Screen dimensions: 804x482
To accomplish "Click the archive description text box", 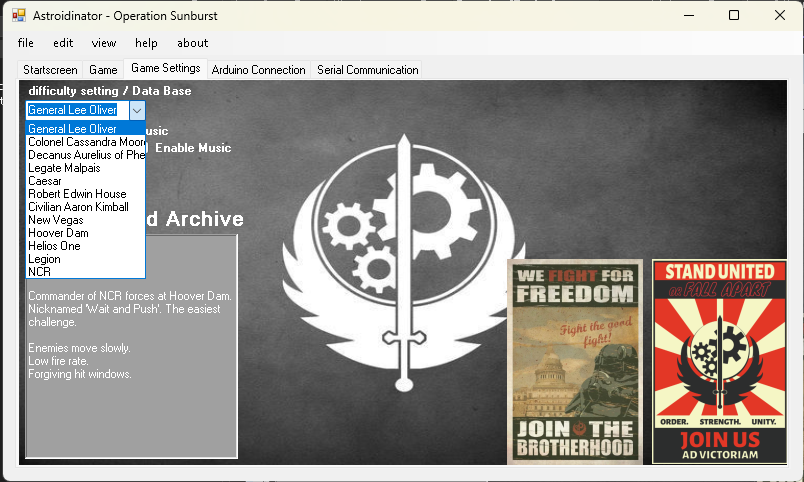I will [x=132, y=347].
